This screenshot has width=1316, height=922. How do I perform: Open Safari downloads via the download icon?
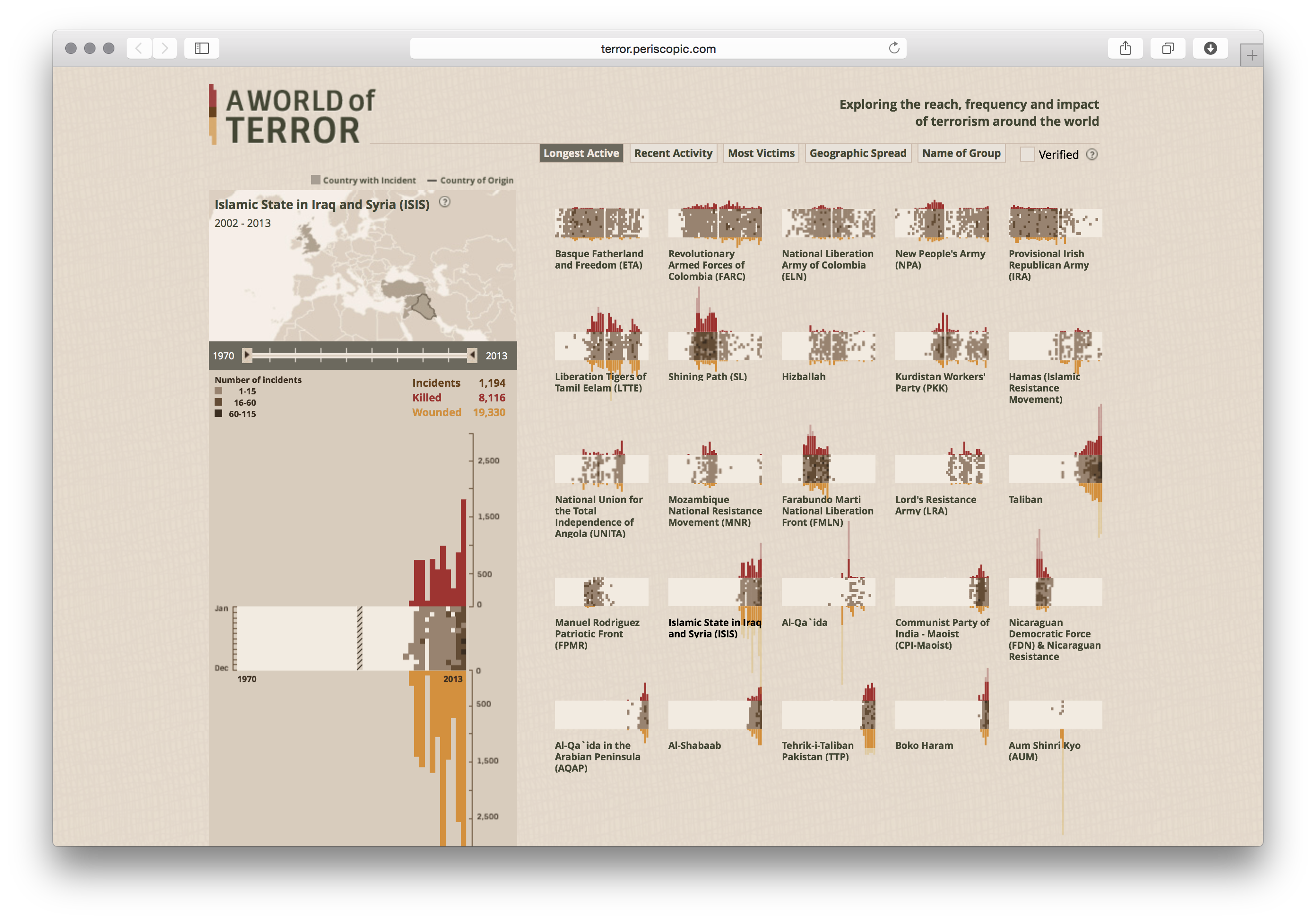[1210, 48]
